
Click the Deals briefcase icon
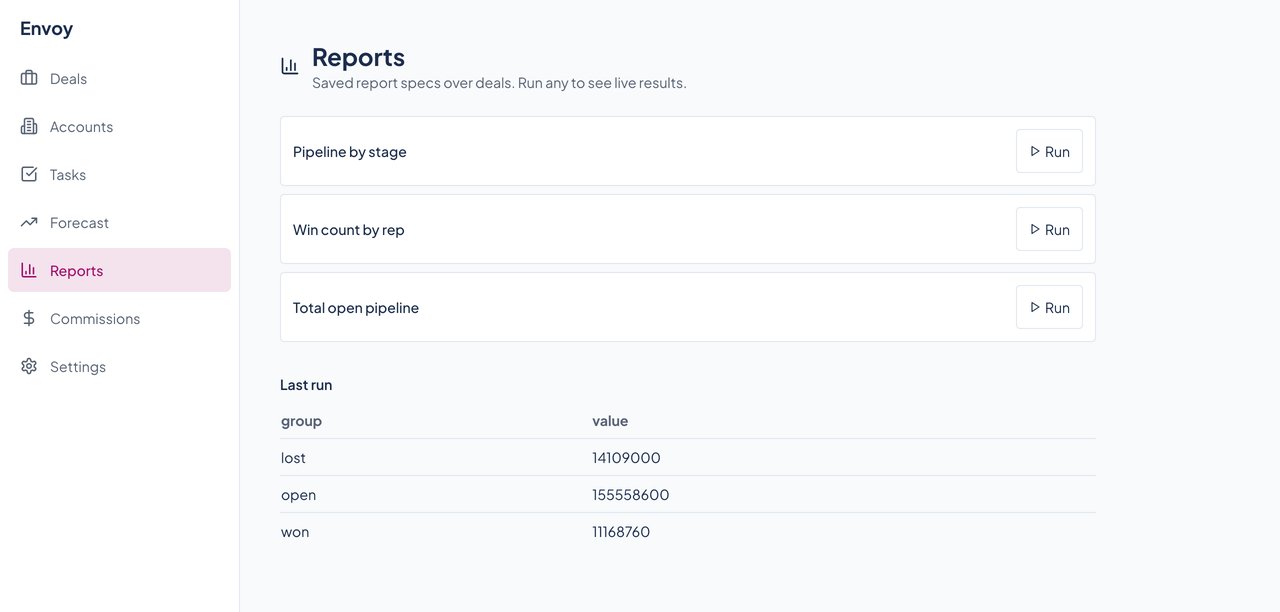(x=29, y=78)
